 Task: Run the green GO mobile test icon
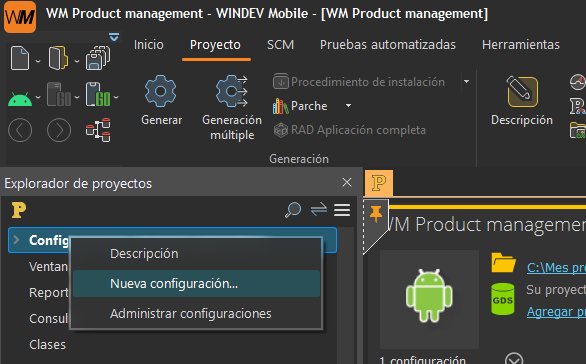tap(98, 94)
